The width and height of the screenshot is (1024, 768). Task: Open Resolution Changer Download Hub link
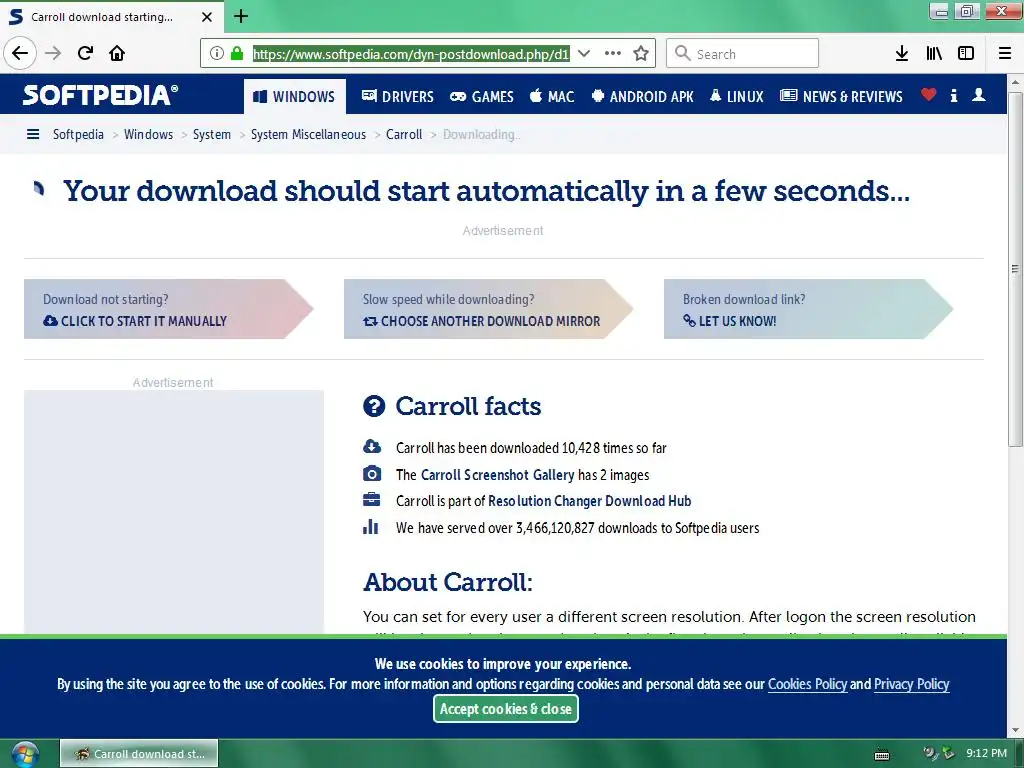590,501
